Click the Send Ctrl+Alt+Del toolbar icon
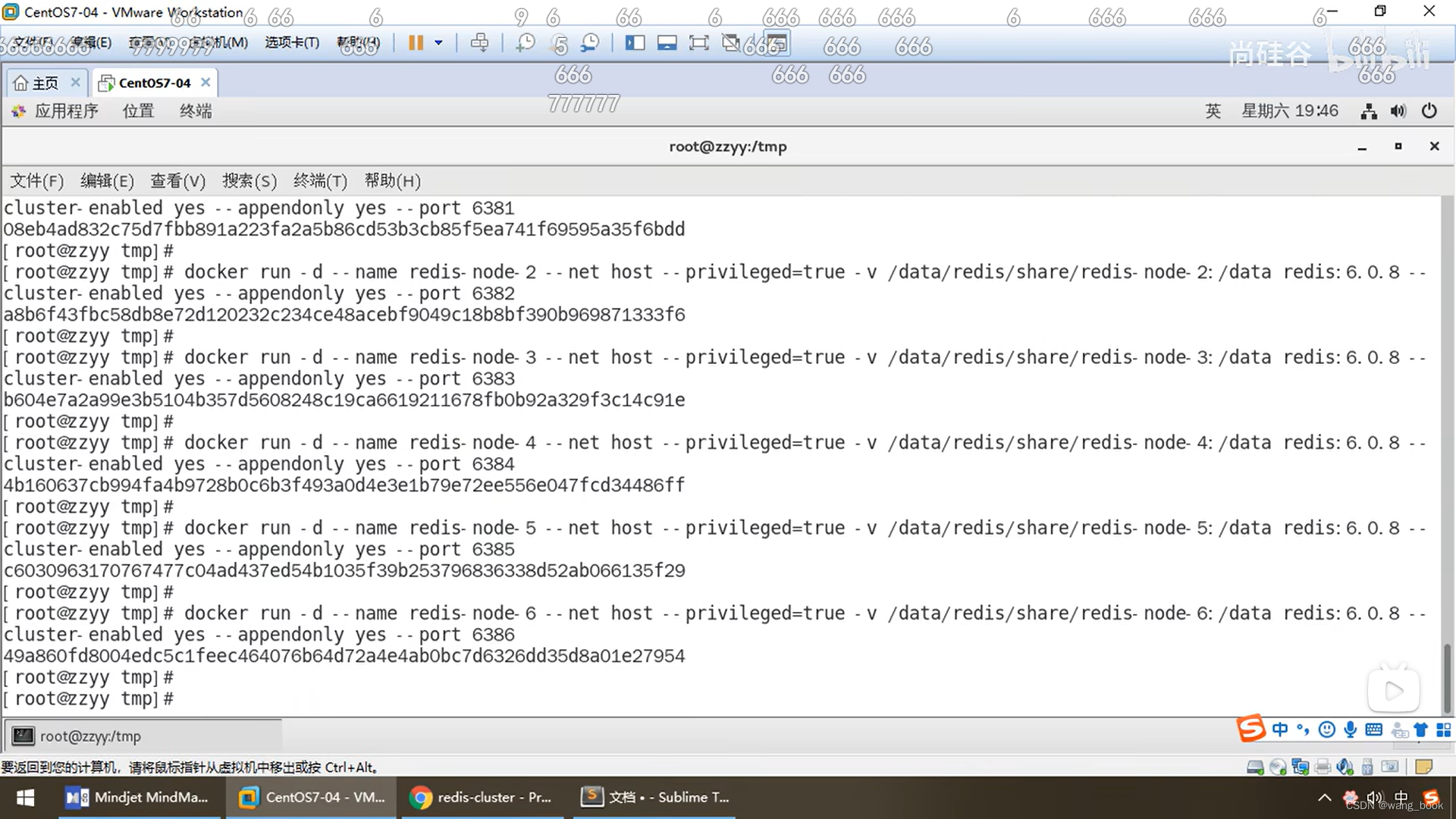Viewport: 1456px width, 819px height. point(479,43)
